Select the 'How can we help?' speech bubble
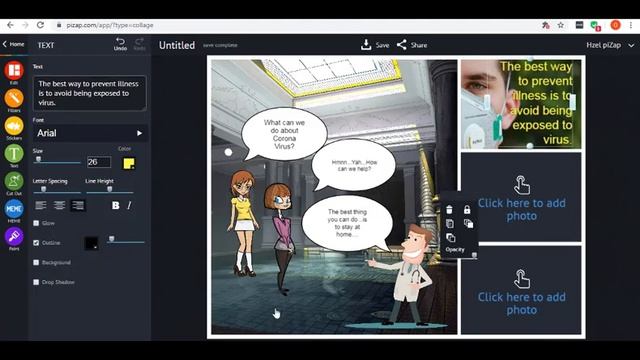The height and width of the screenshot is (360, 640). click(x=353, y=165)
